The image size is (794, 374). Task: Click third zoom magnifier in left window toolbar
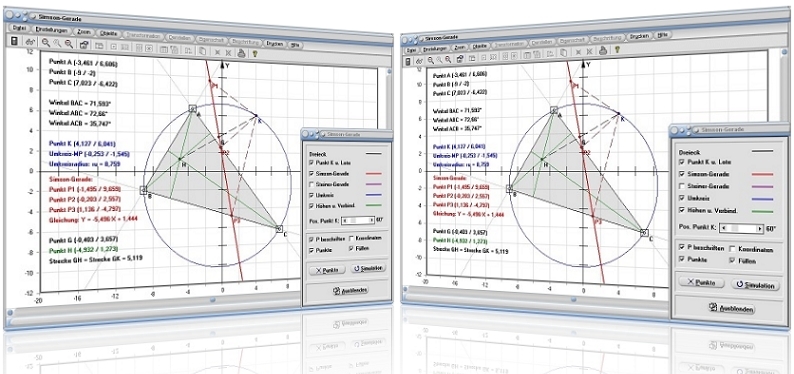click(69, 44)
